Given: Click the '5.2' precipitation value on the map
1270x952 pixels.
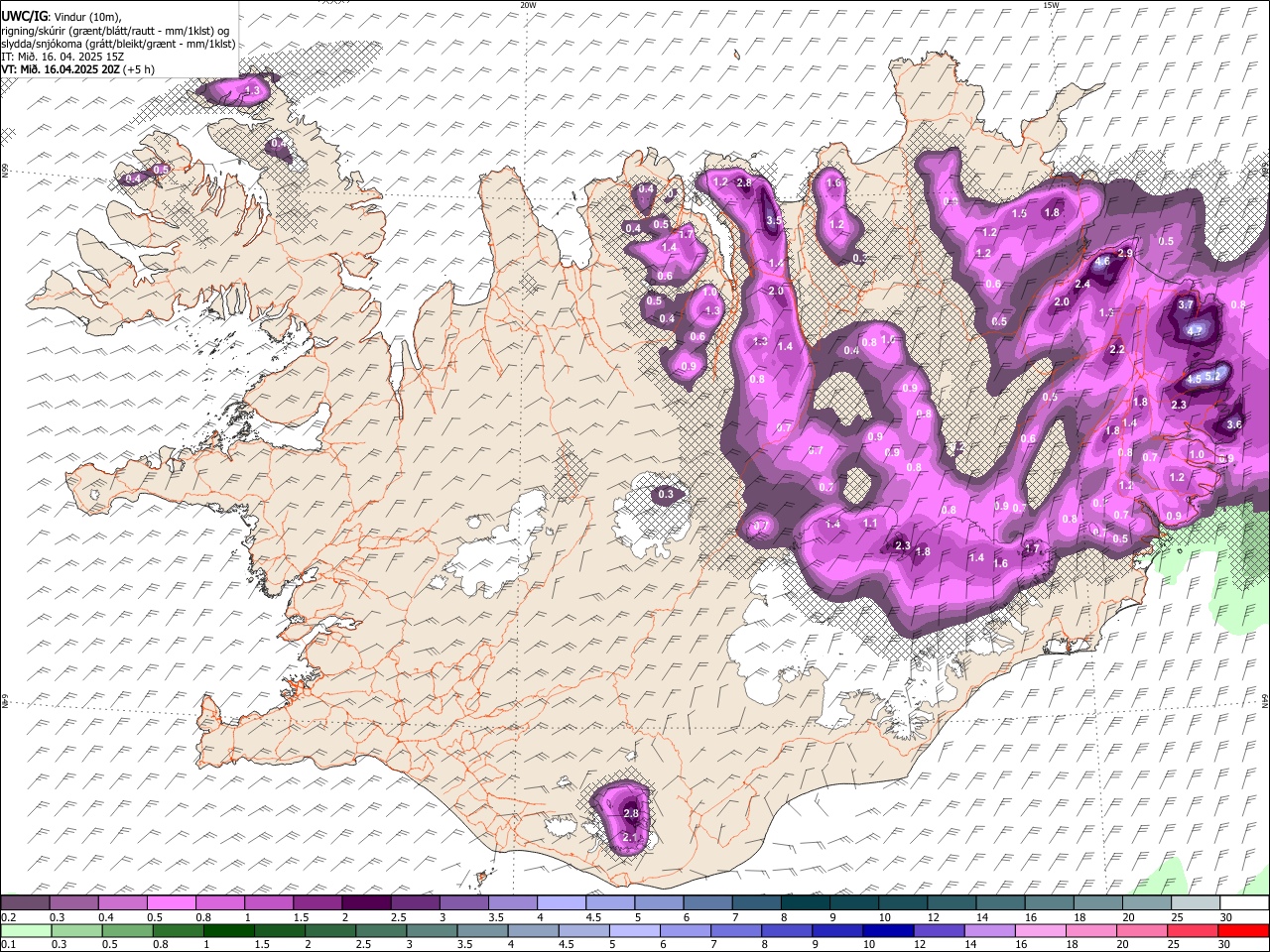Looking at the screenshot, I should 1211,376.
